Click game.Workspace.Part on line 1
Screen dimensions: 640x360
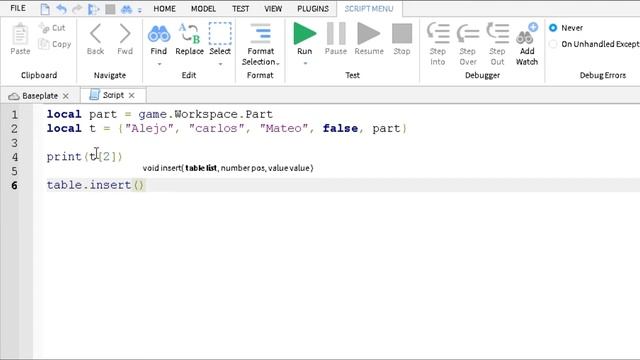(205, 114)
